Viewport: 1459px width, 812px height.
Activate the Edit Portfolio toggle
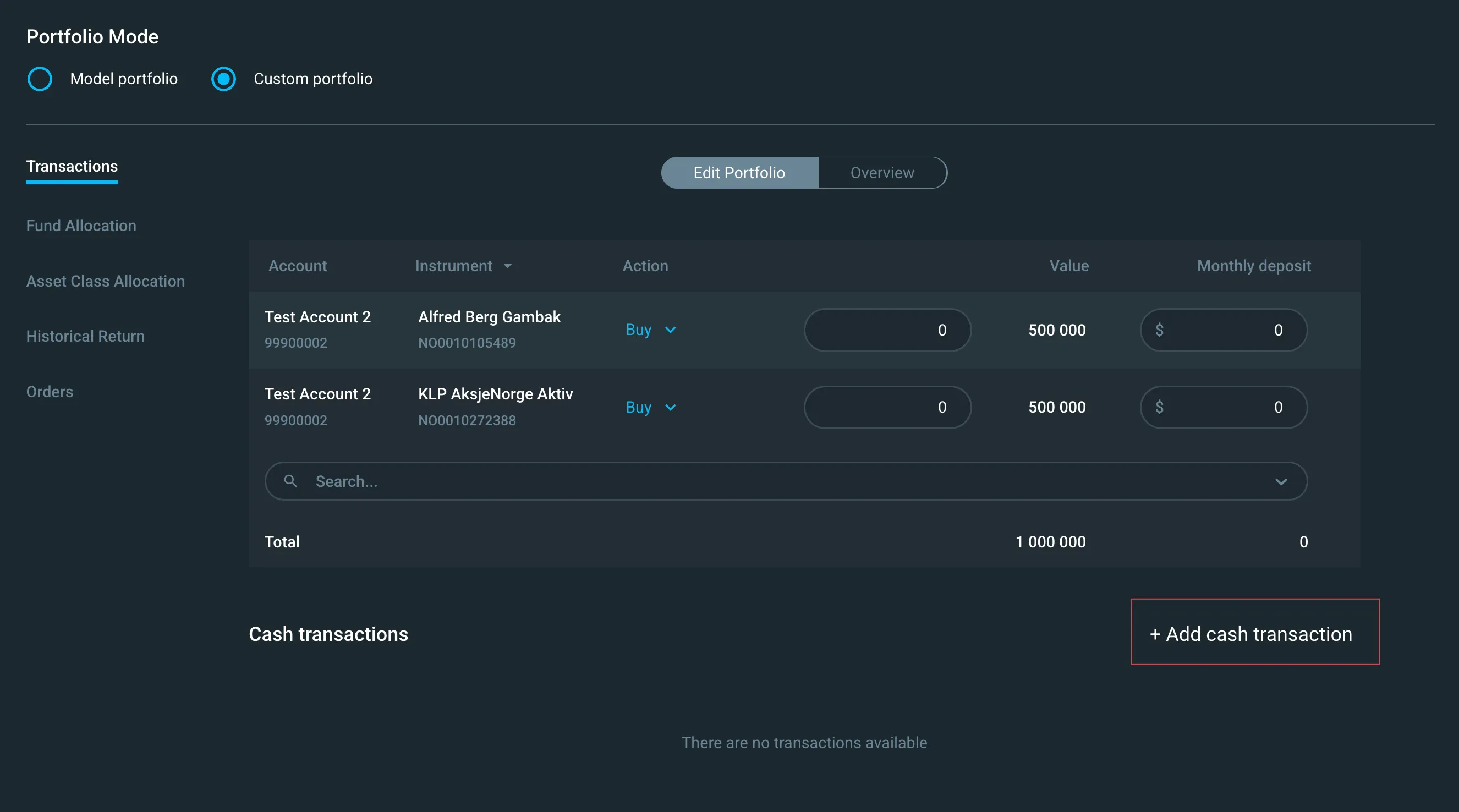click(740, 173)
